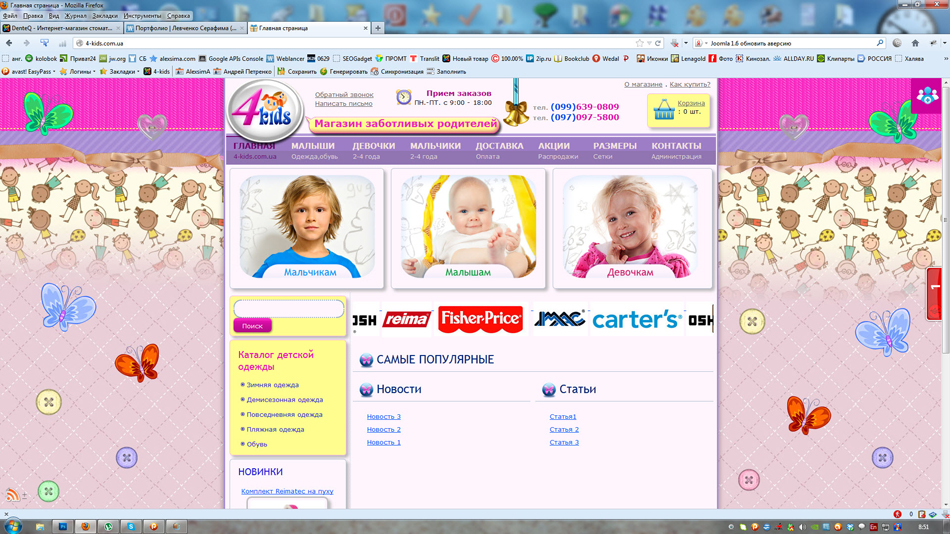Open the Lenagold bookmark

click(x=688, y=59)
